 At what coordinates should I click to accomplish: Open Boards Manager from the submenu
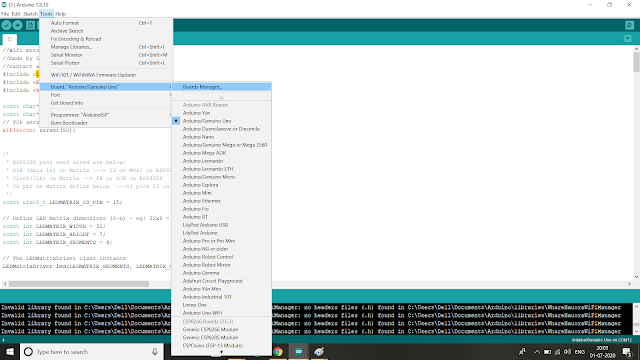click(222, 87)
